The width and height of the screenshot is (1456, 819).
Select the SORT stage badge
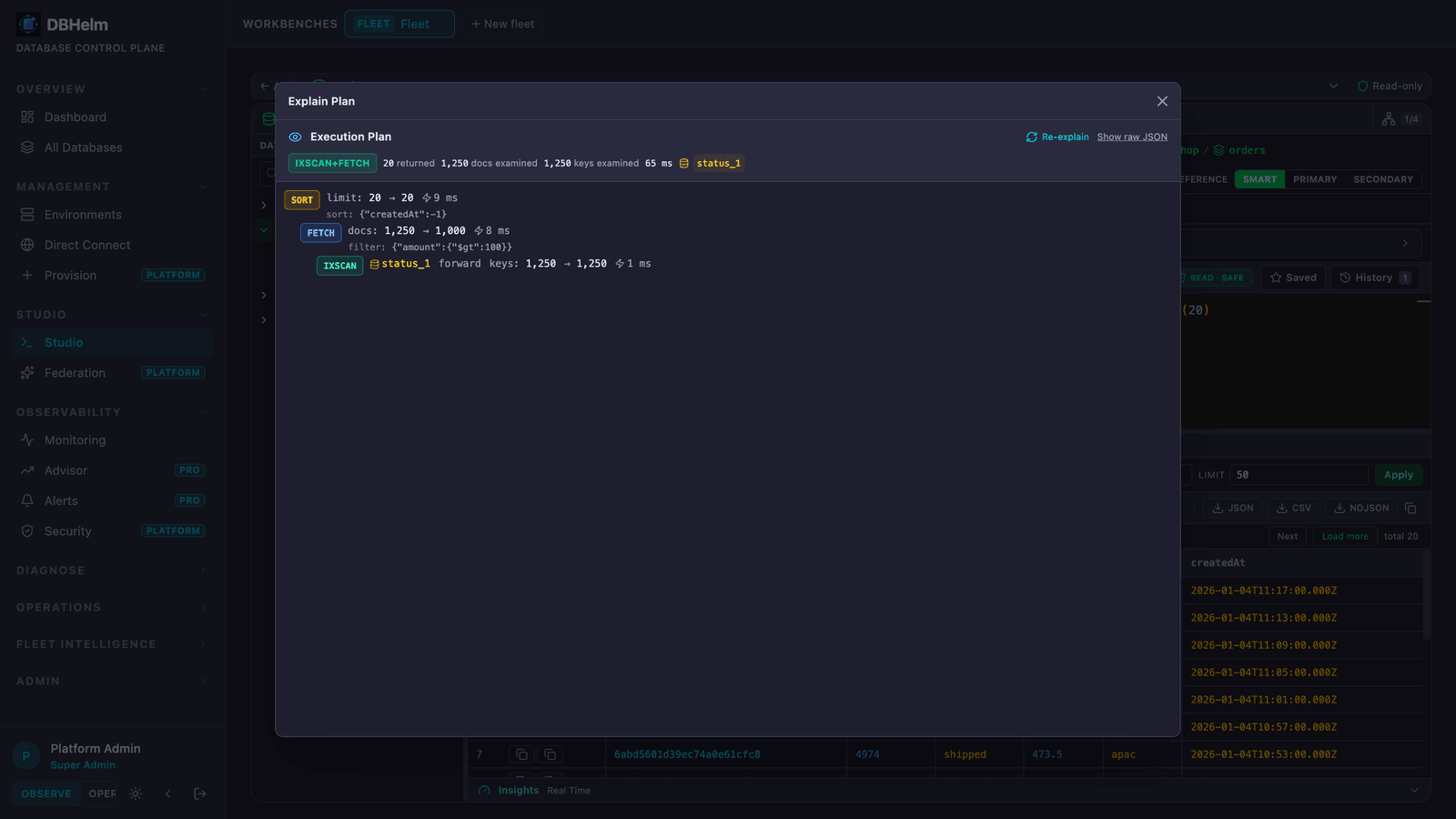[x=302, y=200]
